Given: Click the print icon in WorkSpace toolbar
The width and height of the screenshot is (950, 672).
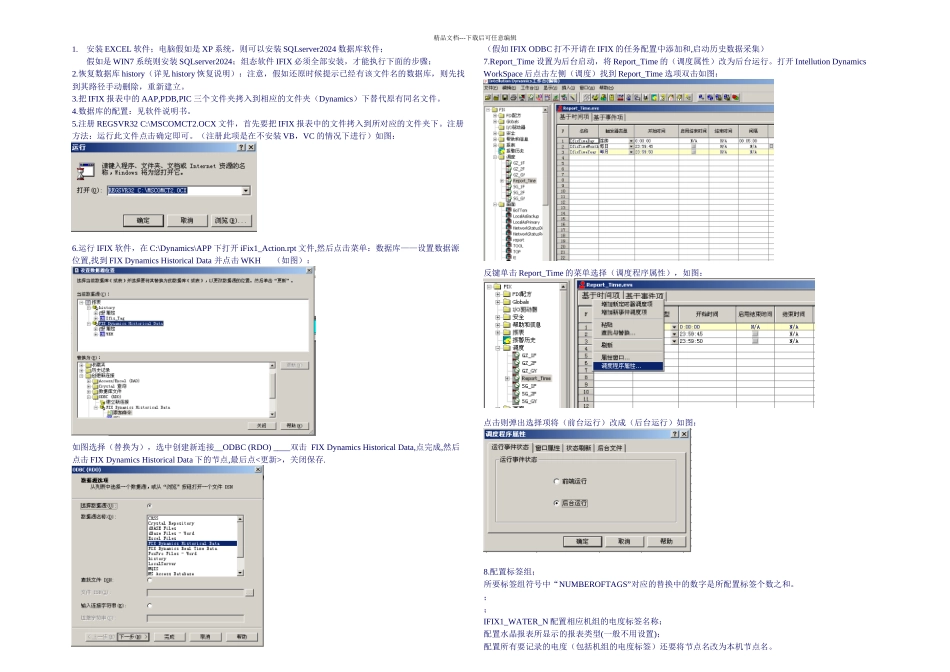Looking at the screenshot, I should (x=514, y=98).
